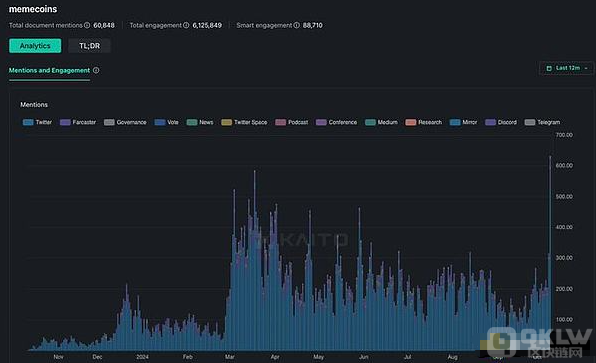The image size is (596, 363).
Task: Click the 600.00 y-axis label
Action: [564, 166]
